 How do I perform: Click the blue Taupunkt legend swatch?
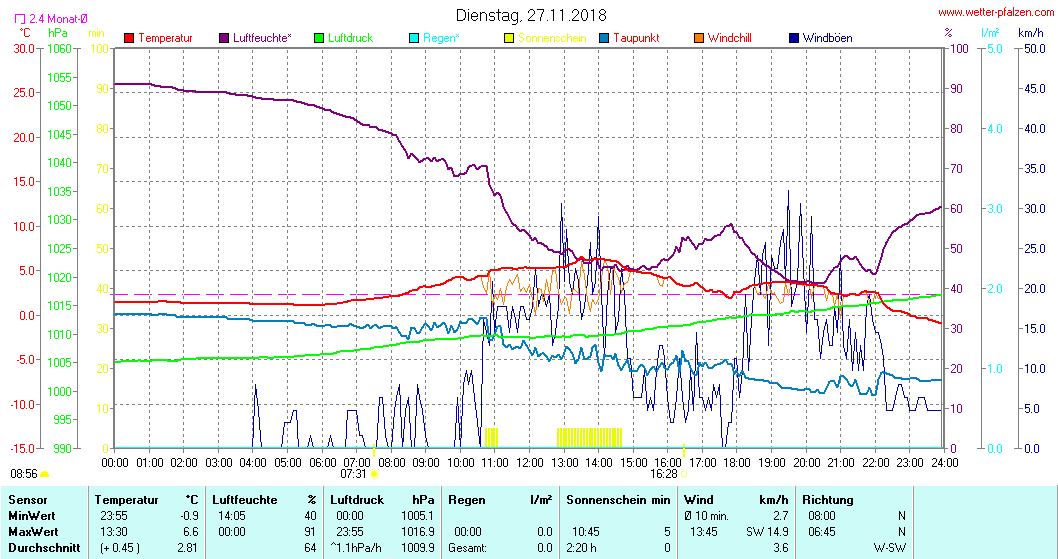coord(604,38)
